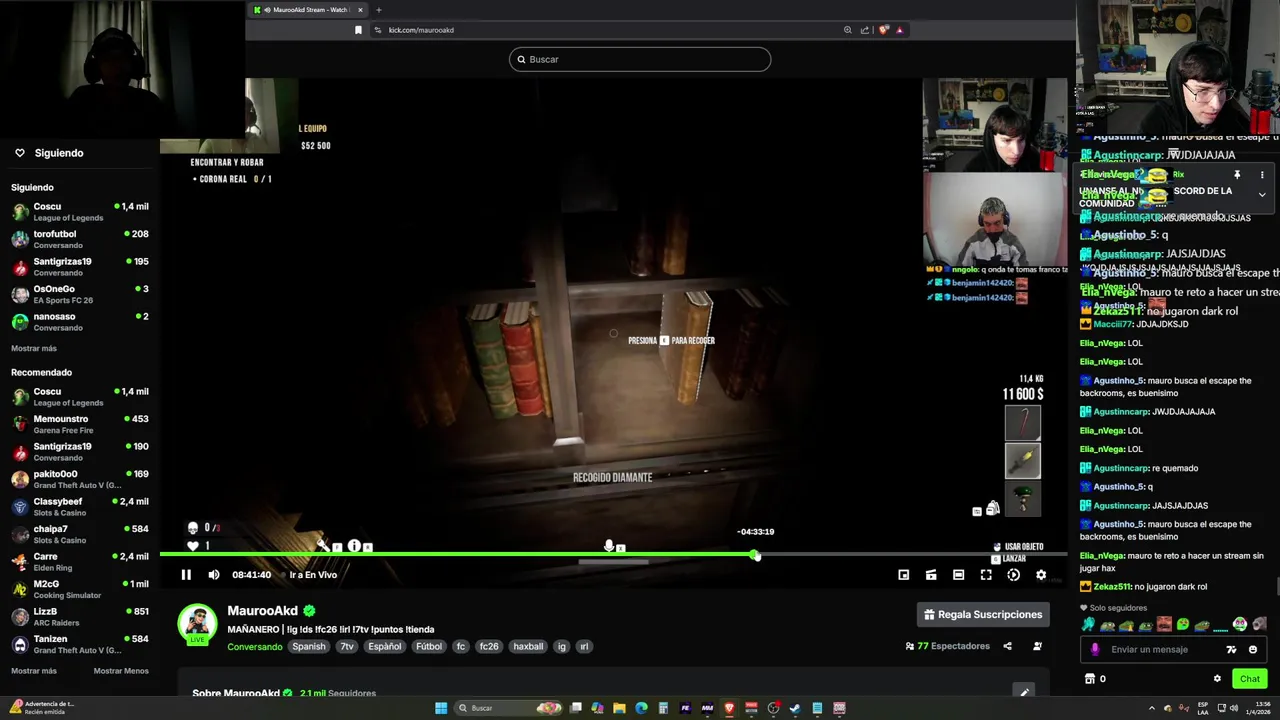Select the fc26 tag
The height and width of the screenshot is (720, 1280).
click(489, 647)
